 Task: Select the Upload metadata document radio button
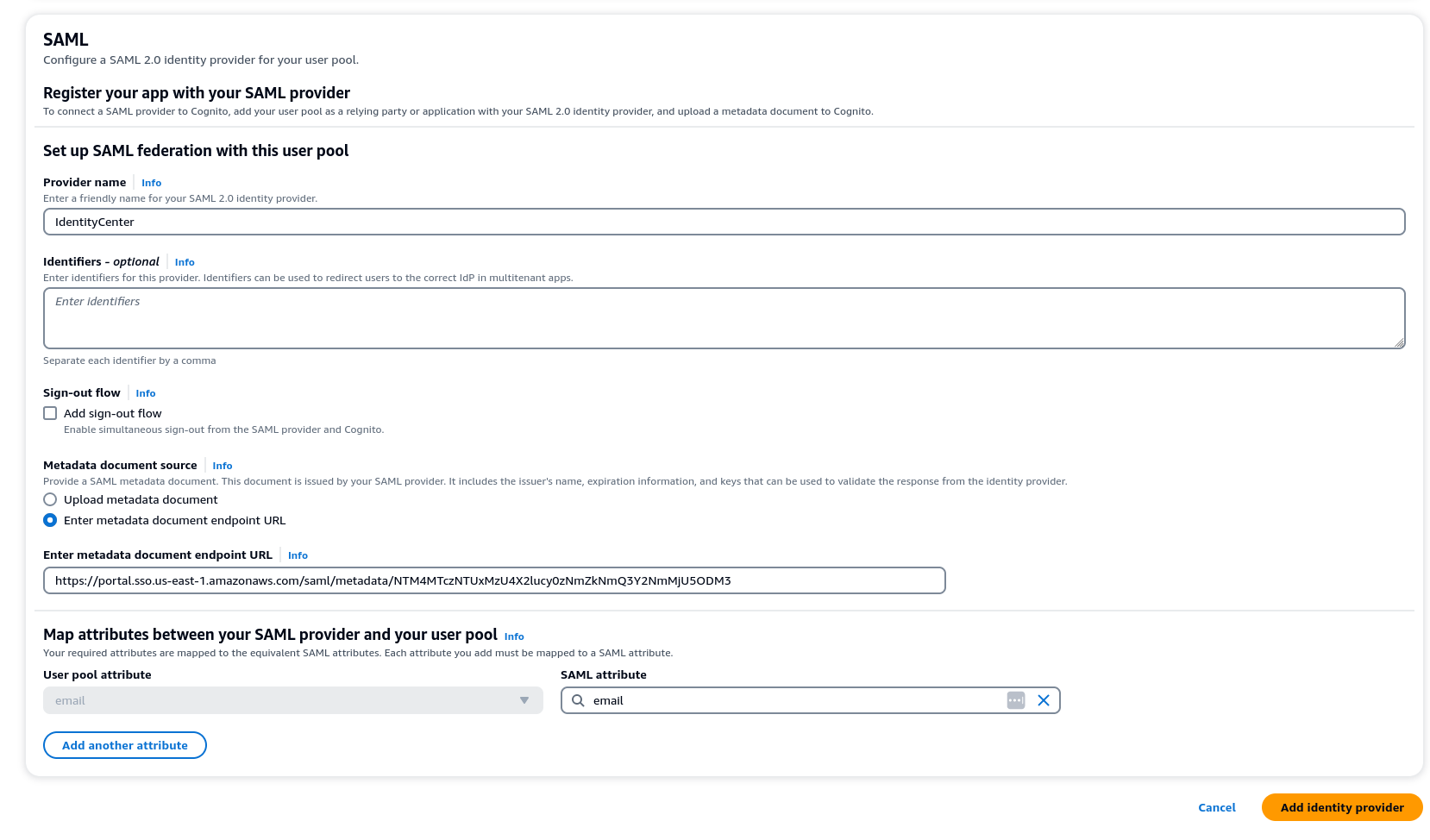[x=50, y=499]
